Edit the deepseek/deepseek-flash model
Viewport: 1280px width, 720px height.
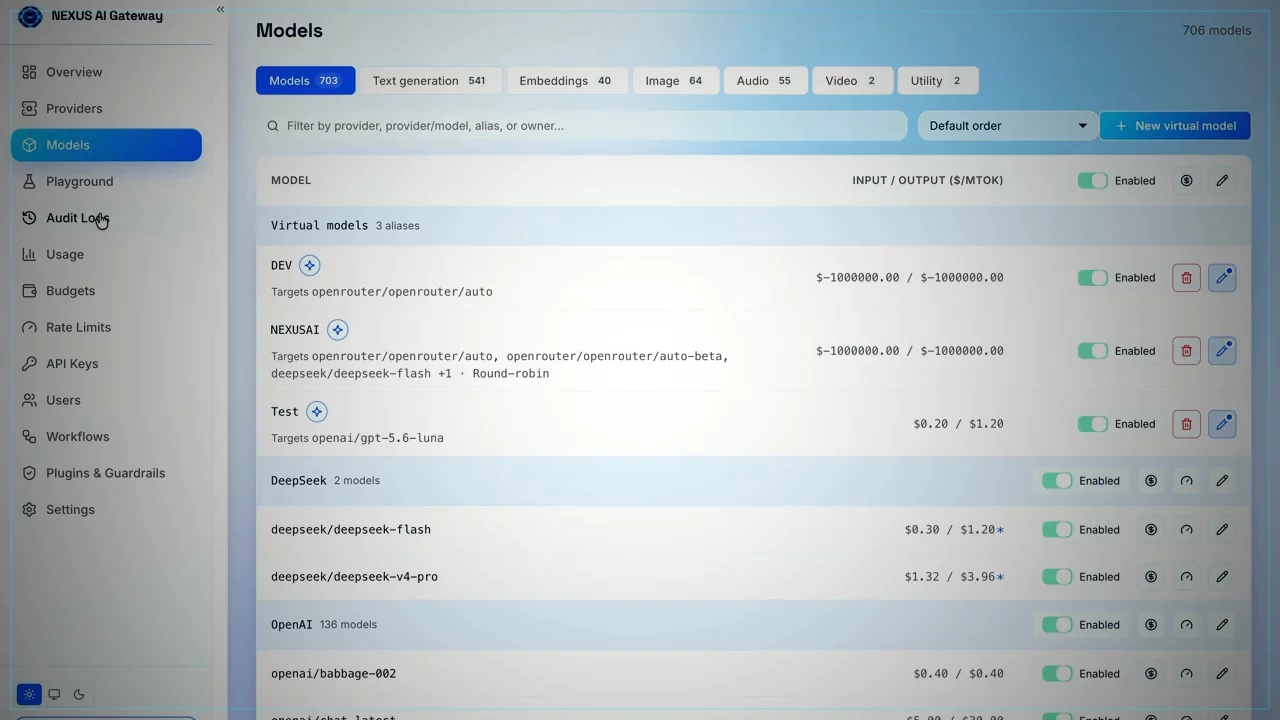point(1222,530)
